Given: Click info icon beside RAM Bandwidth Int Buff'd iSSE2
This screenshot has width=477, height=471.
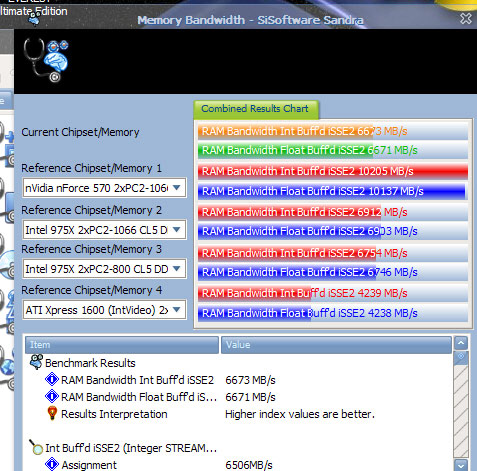Looking at the screenshot, I should coord(52,380).
